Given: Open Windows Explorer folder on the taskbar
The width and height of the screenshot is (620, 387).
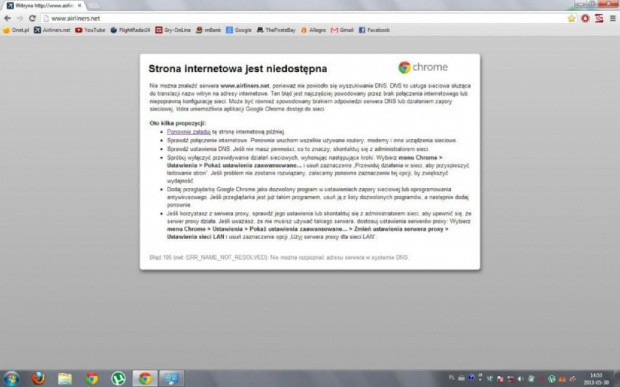Looking at the screenshot, I should 65,378.
